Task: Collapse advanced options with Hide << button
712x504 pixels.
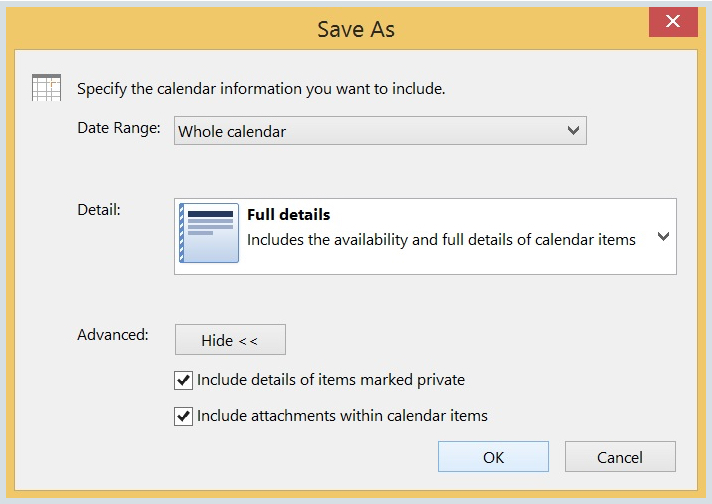Action: tap(230, 340)
